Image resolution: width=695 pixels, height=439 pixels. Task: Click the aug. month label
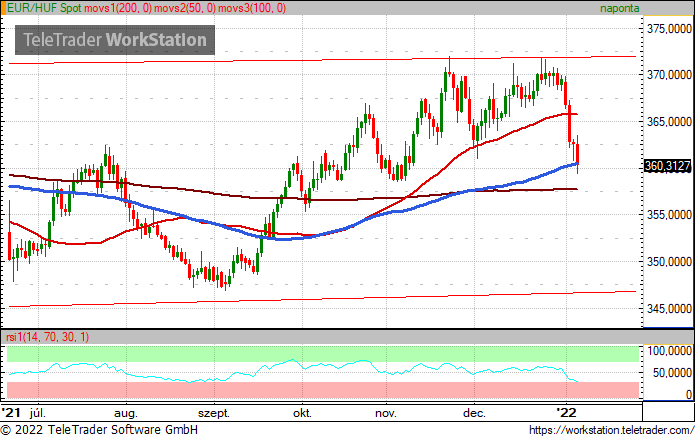coord(126,414)
